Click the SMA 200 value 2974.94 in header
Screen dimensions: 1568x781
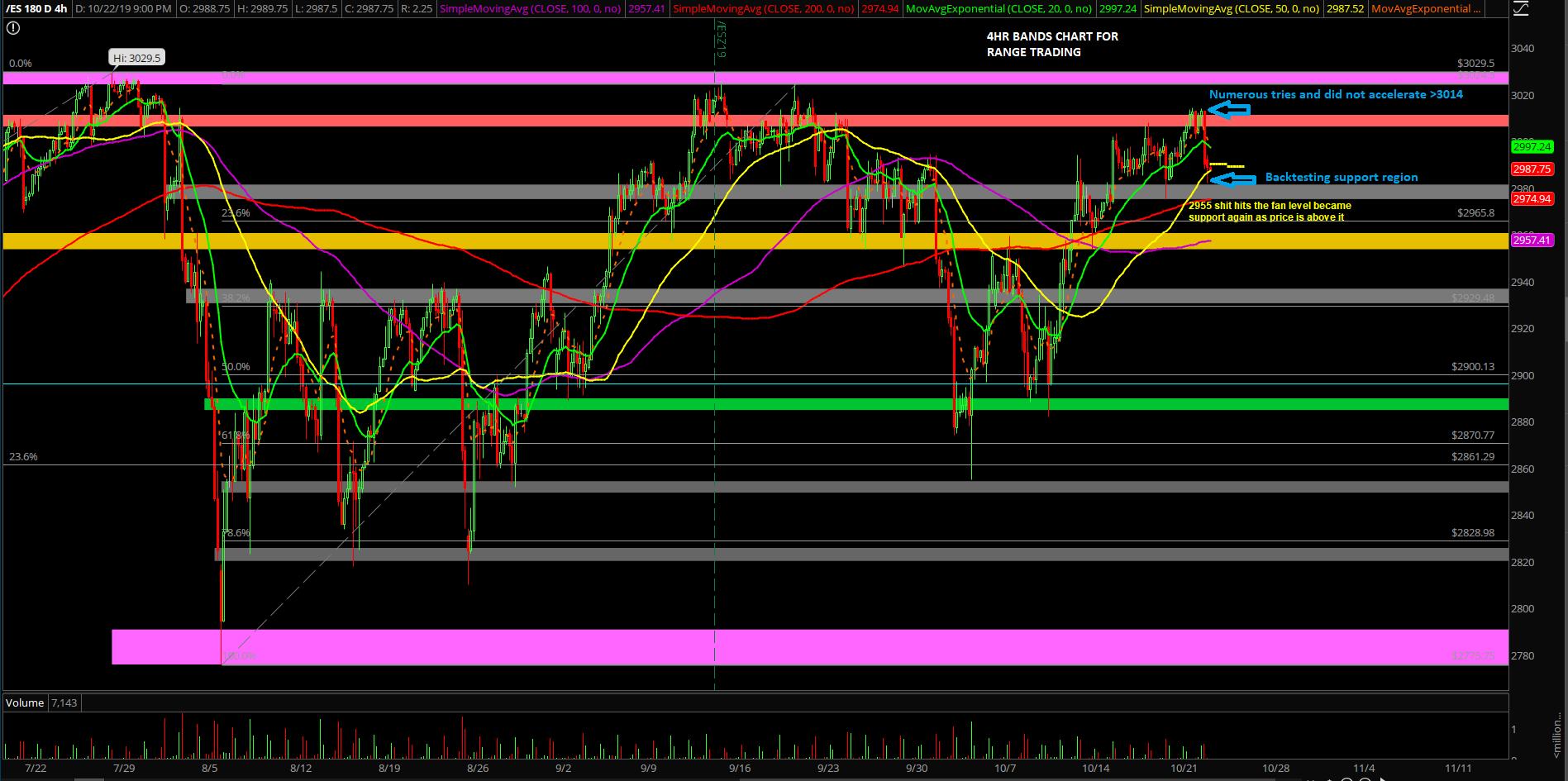point(880,9)
